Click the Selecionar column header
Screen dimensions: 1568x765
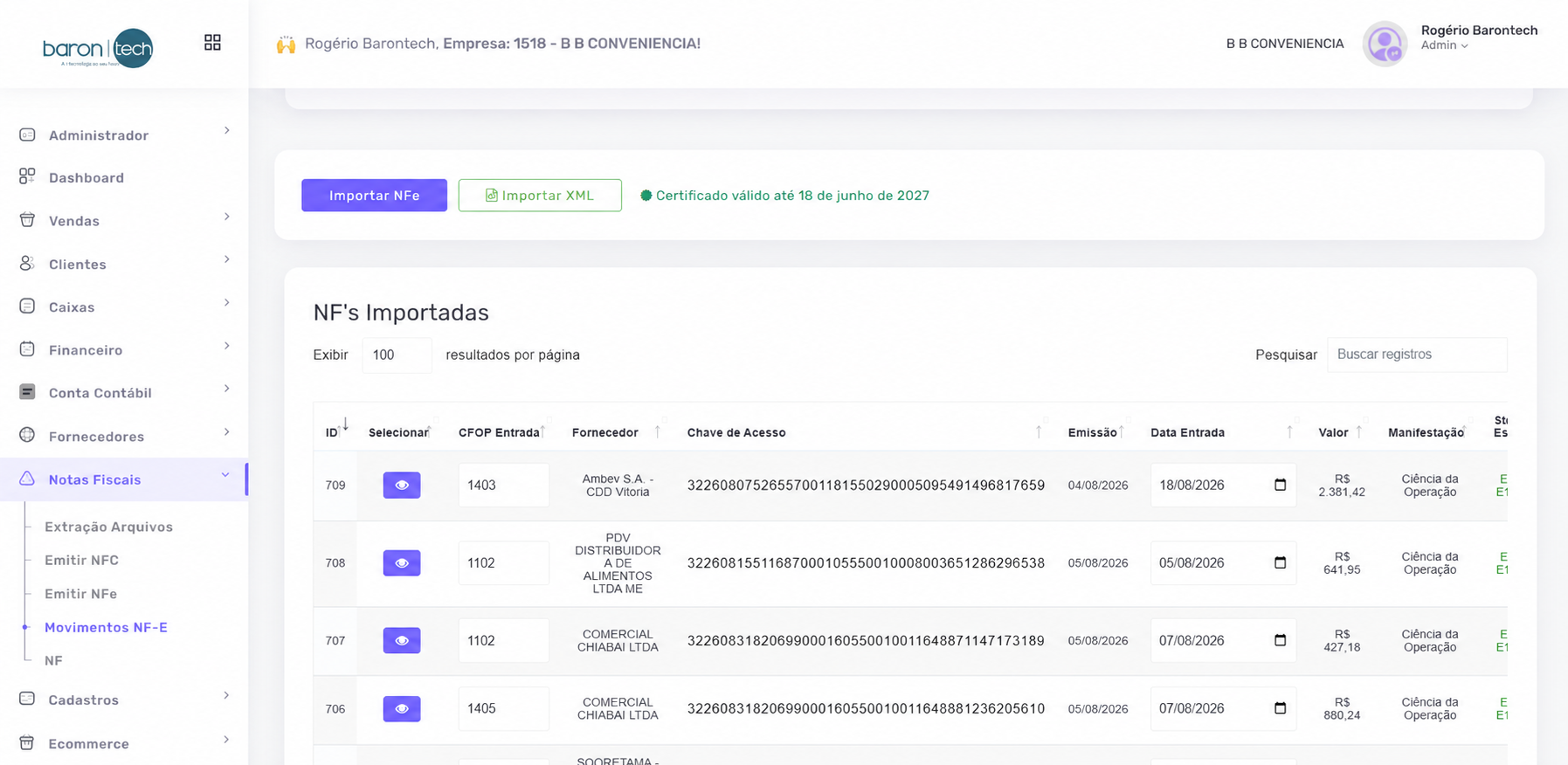point(398,432)
